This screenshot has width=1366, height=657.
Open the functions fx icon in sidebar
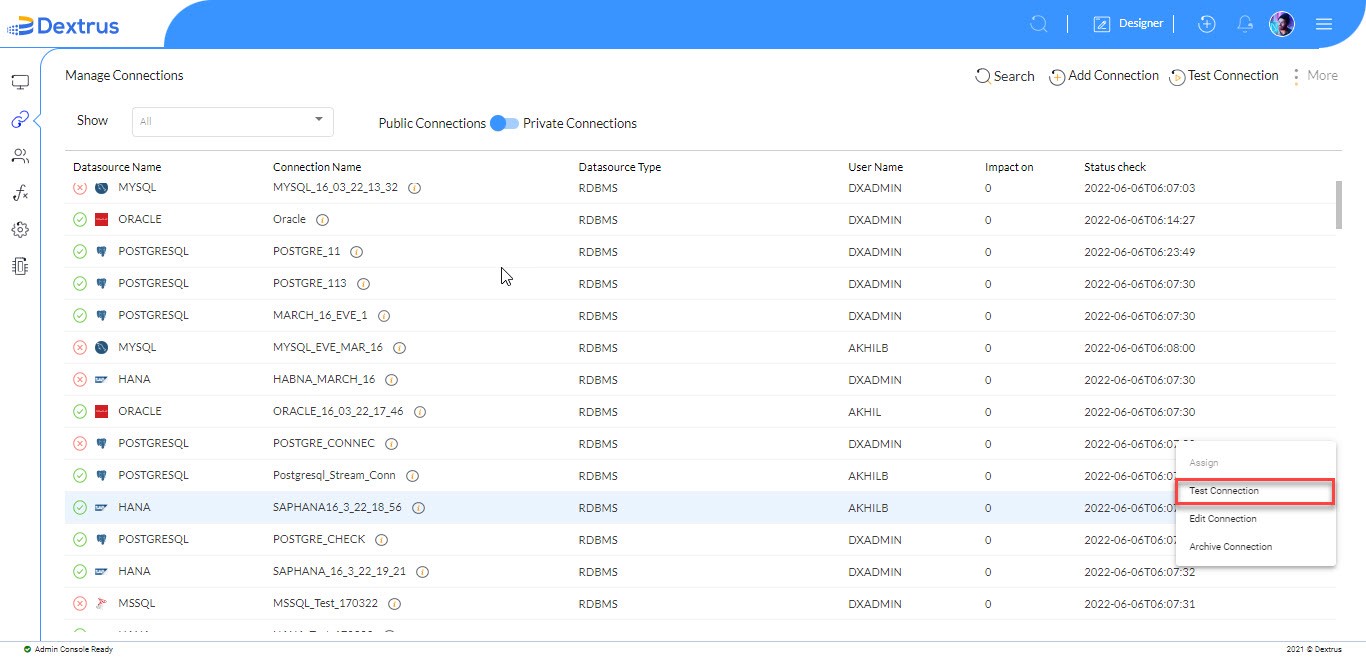[x=20, y=193]
